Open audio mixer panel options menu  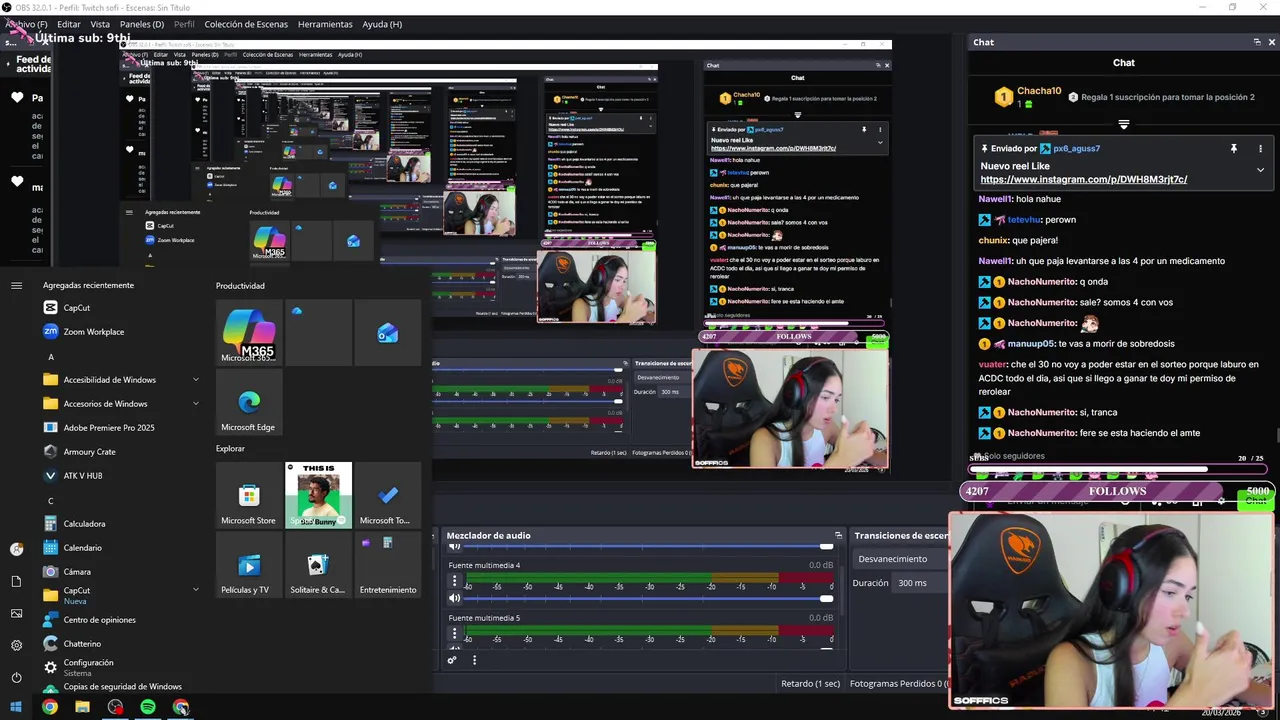(x=474, y=660)
